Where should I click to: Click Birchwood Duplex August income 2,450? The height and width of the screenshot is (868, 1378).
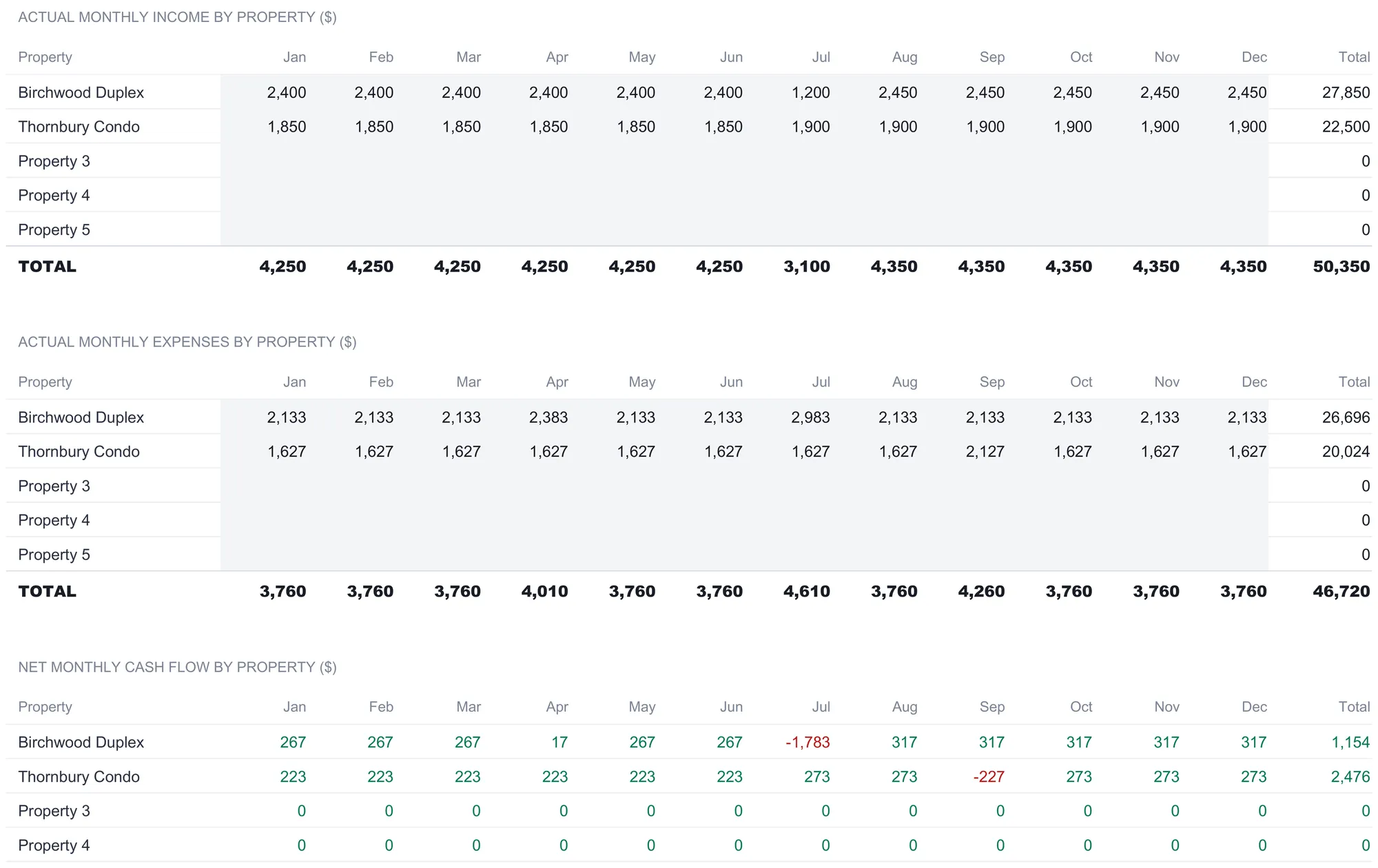(x=898, y=92)
